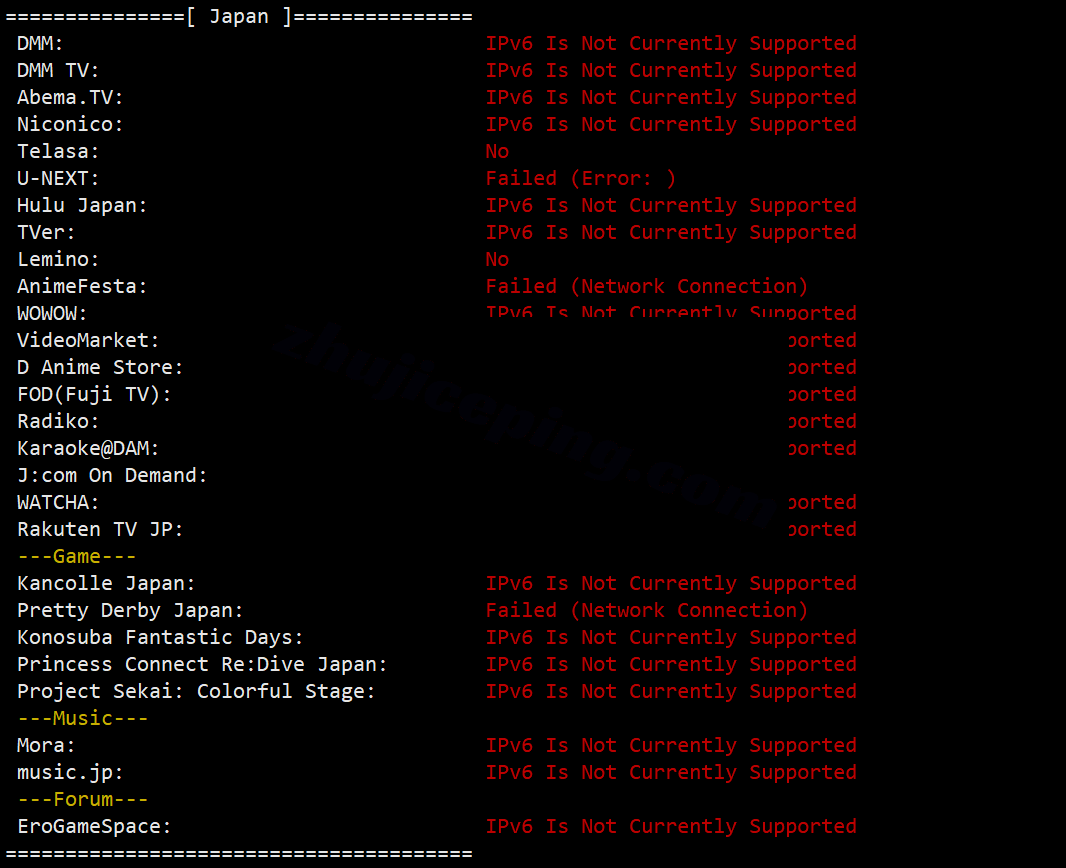Viewport: 1066px width, 868px height.
Task: Select the Karaoke@DAM label
Action: tap(88, 449)
